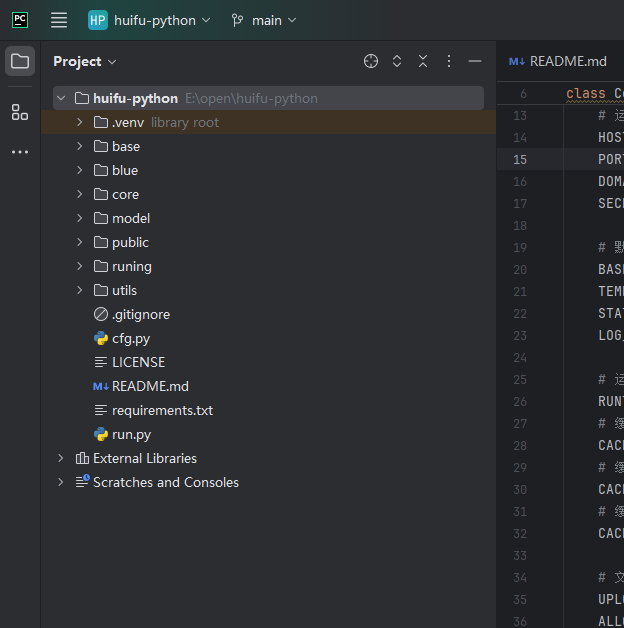Expand the blue folder
Image resolution: width=624 pixels, height=628 pixels.
pos(80,170)
